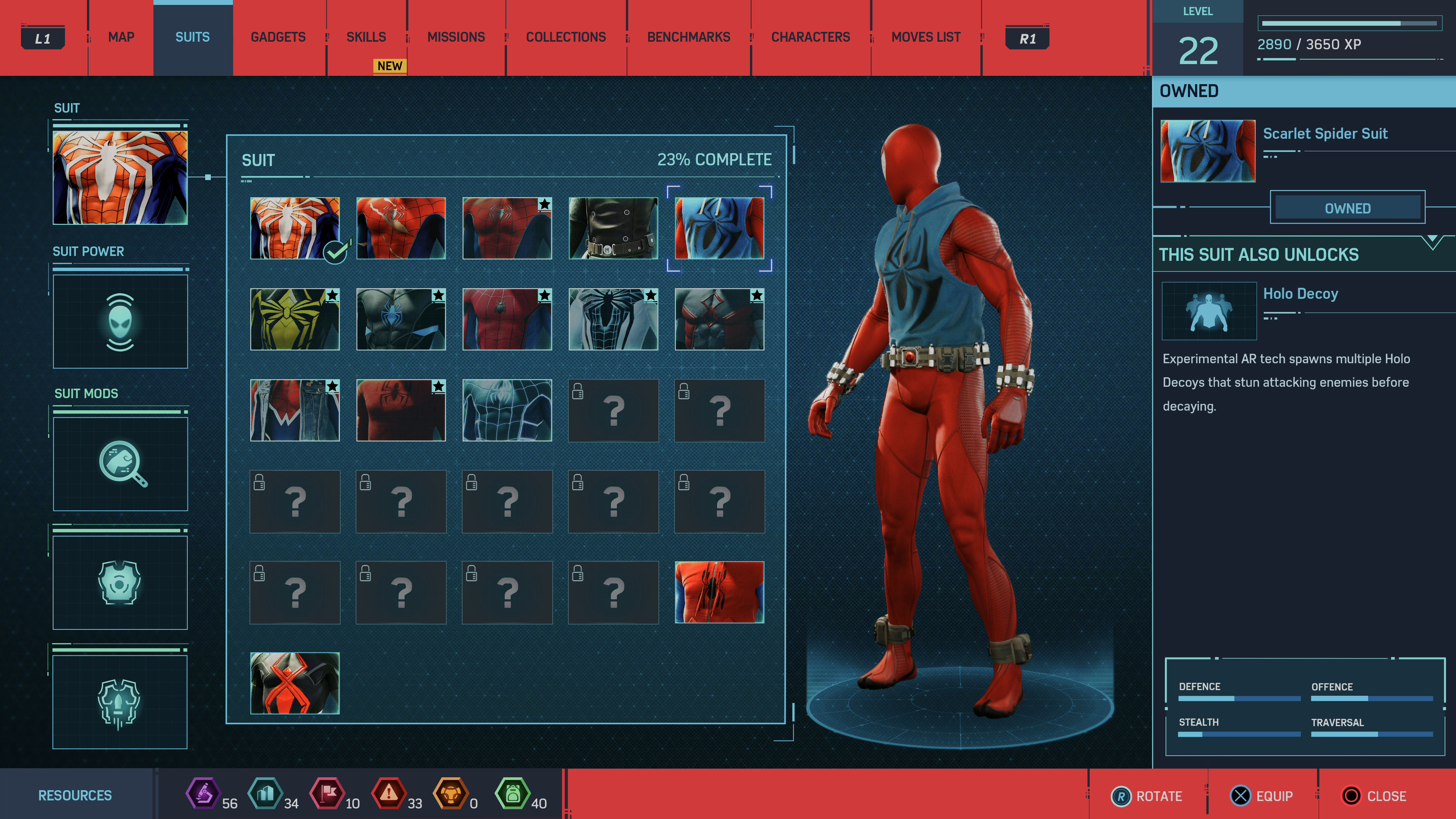
Task: Click the Holo Decoy power icon
Action: [x=1209, y=311]
